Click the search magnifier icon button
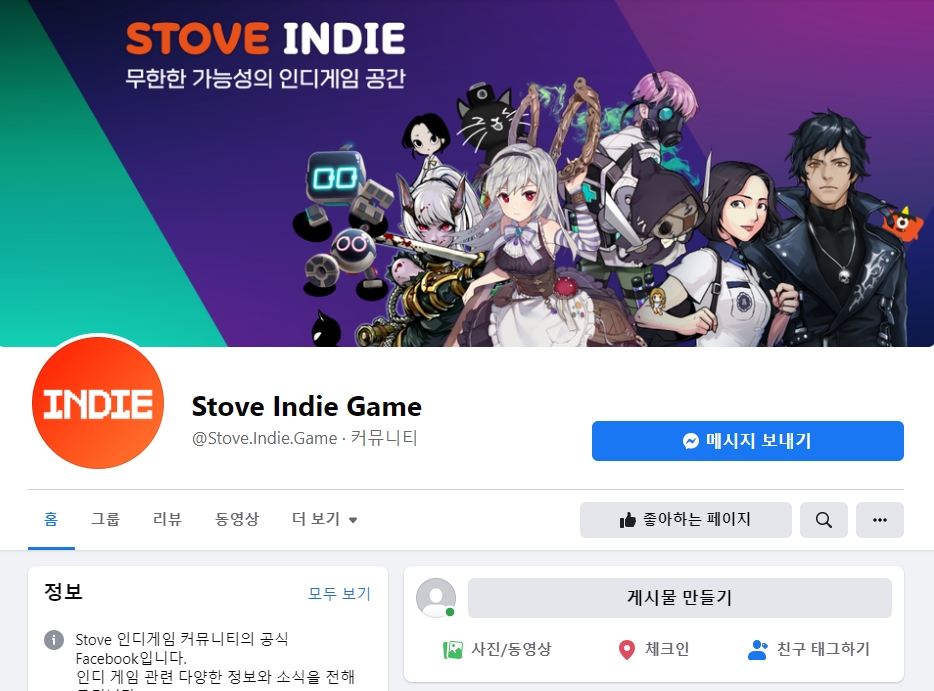Viewport: 934px width, 691px height. pyautogui.click(x=823, y=520)
